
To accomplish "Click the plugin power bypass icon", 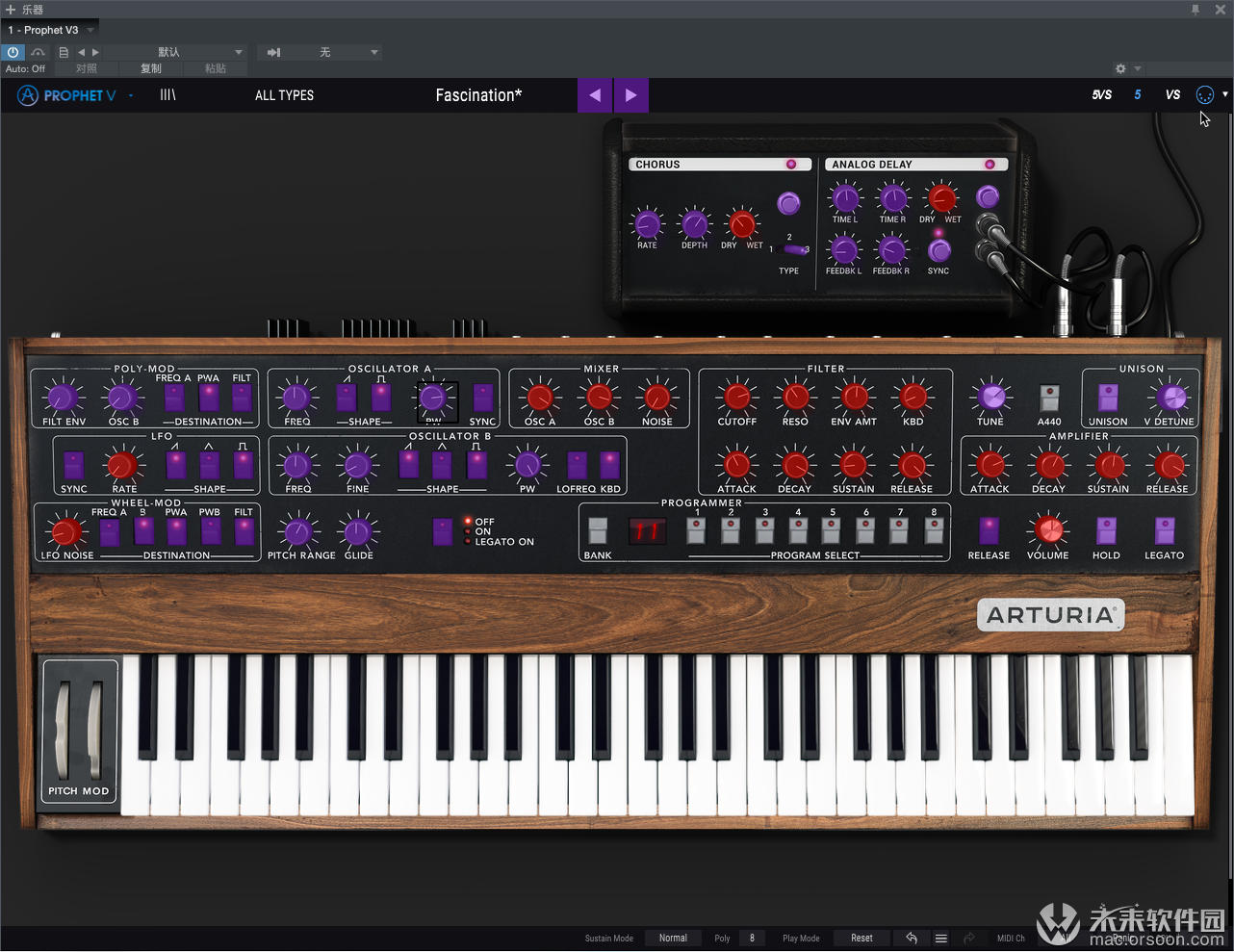I will (13, 52).
